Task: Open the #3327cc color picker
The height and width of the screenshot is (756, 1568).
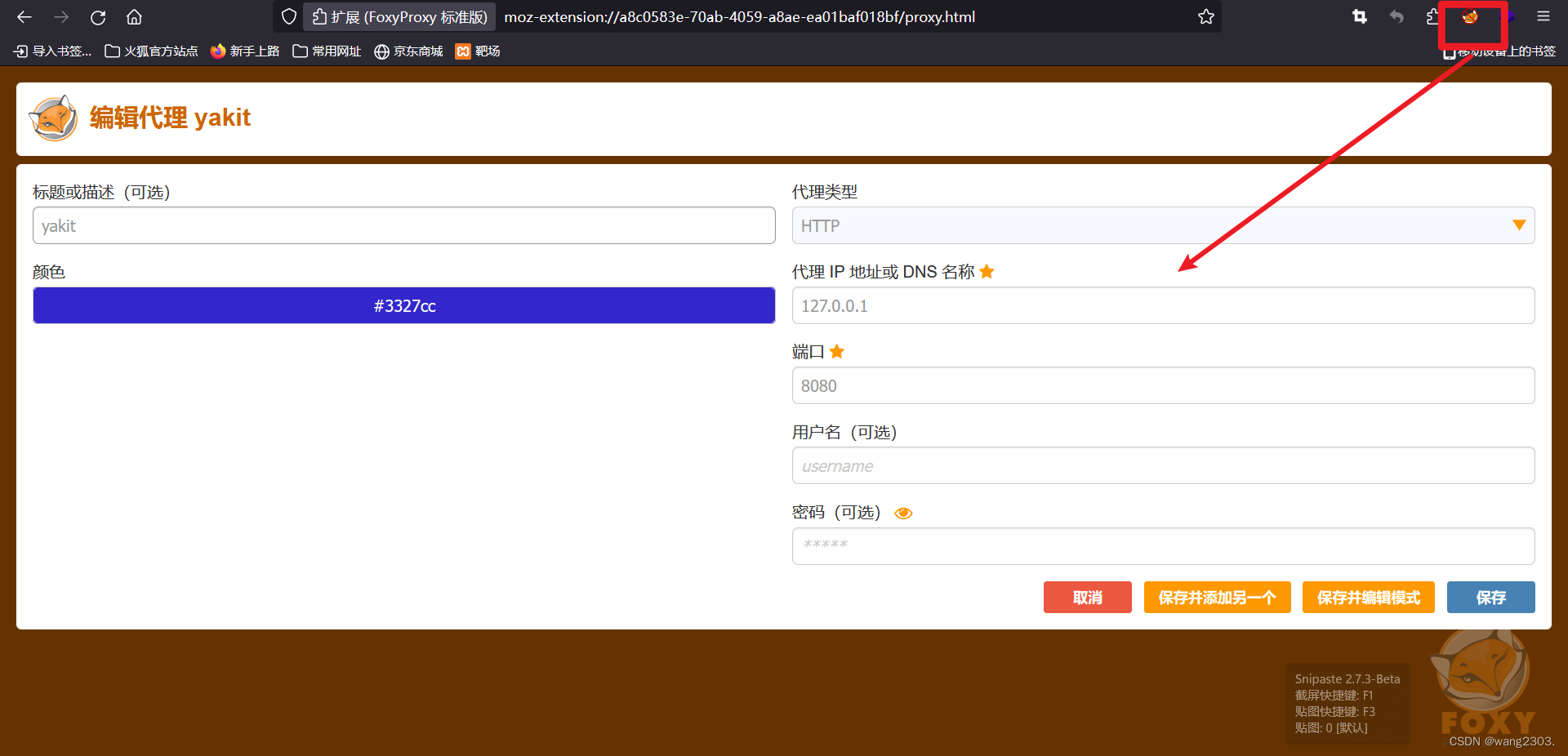Action: pyautogui.click(x=404, y=305)
